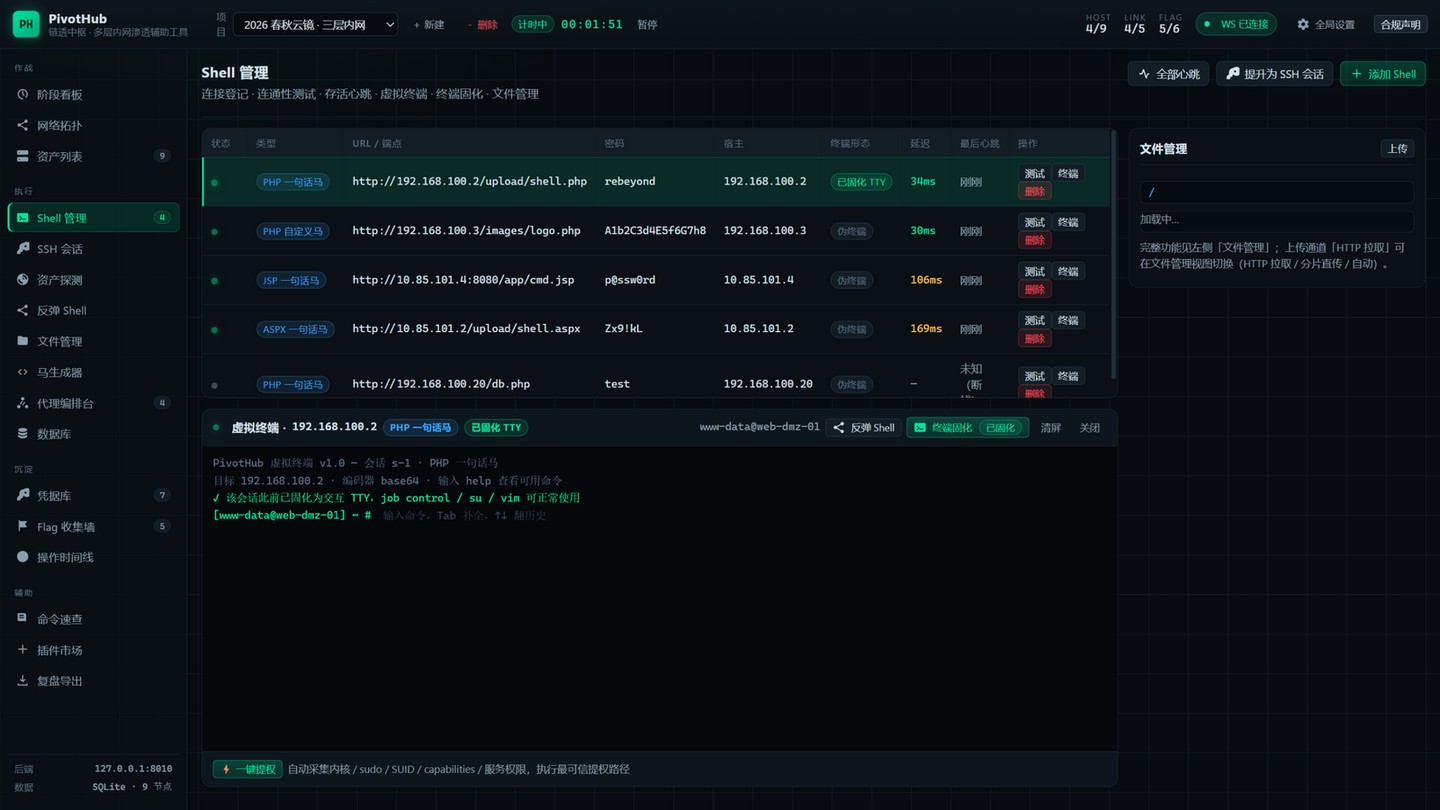Click the URL http://192.168.100.3/images/logo.php
The height and width of the screenshot is (810, 1440).
click(466, 231)
